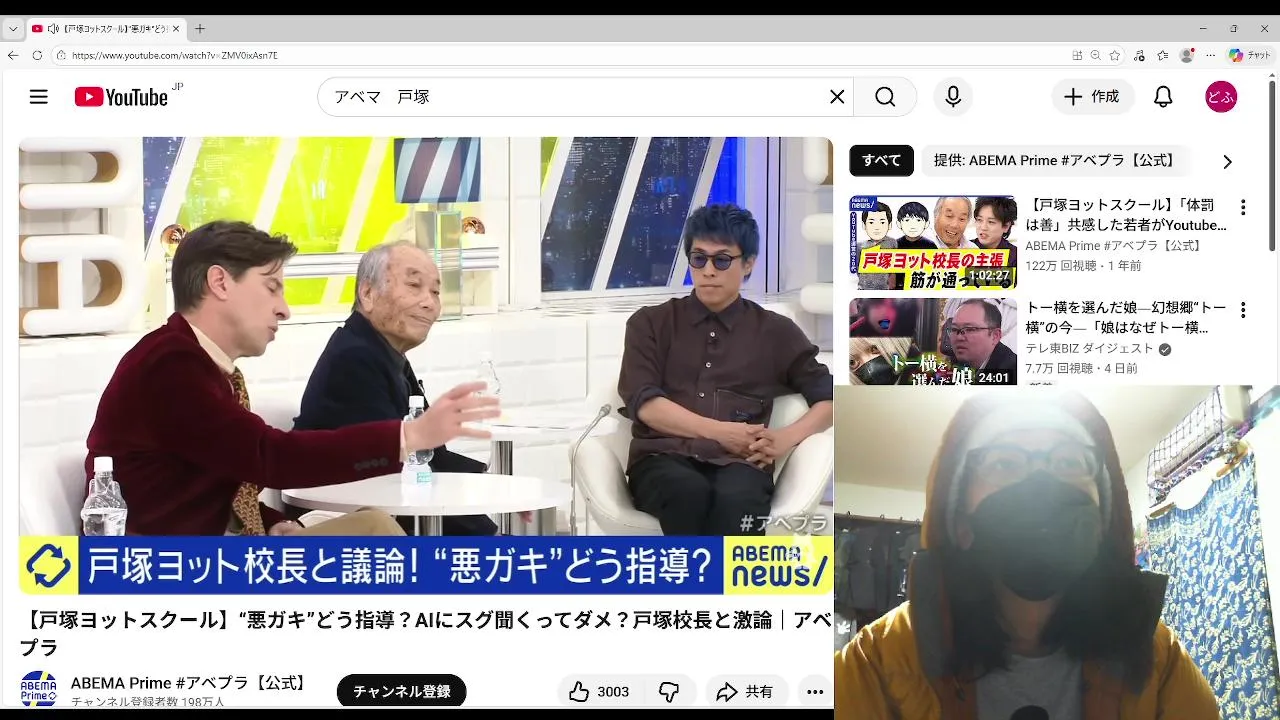Go to YouTube home via logo
The image size is (1280, 720).
[x=121, y=97]
